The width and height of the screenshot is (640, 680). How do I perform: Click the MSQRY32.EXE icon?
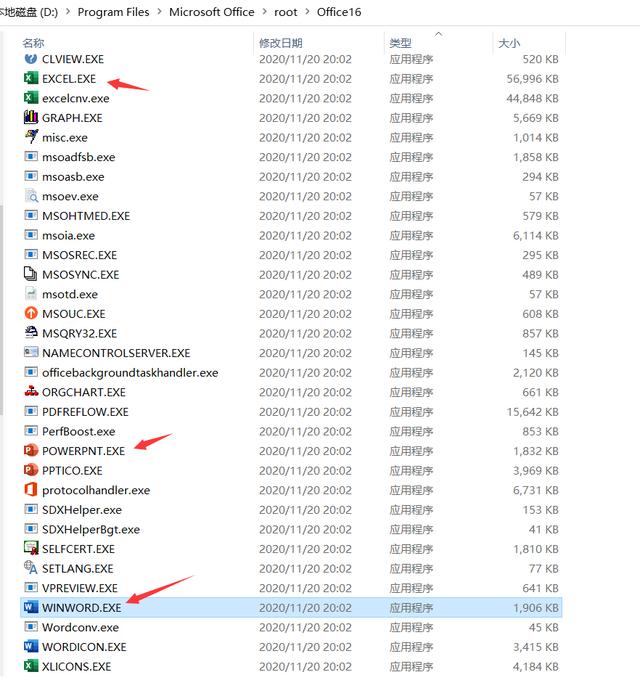click(x=31, y=333)
